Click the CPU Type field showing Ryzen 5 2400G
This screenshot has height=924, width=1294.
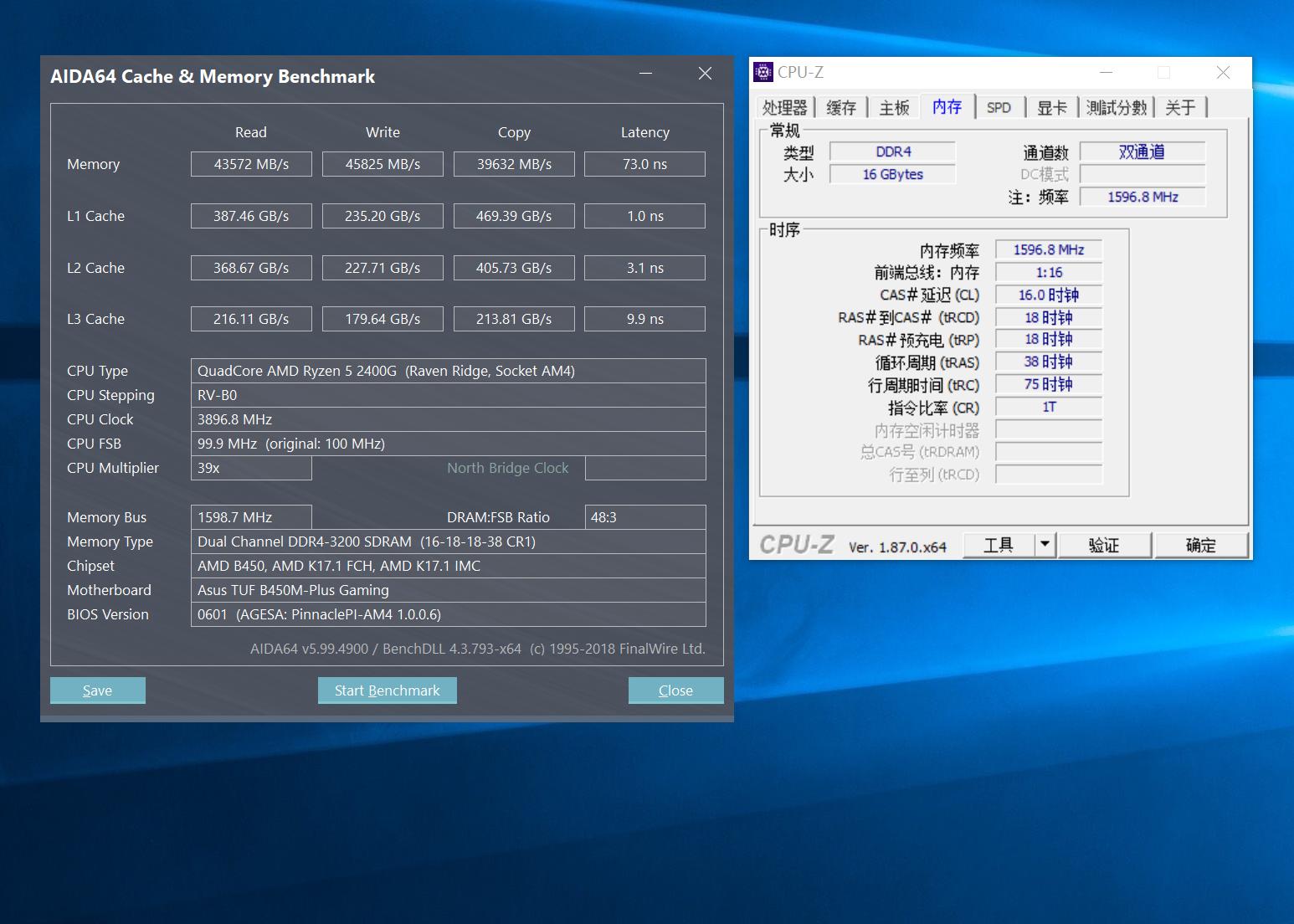pos(449,370)
